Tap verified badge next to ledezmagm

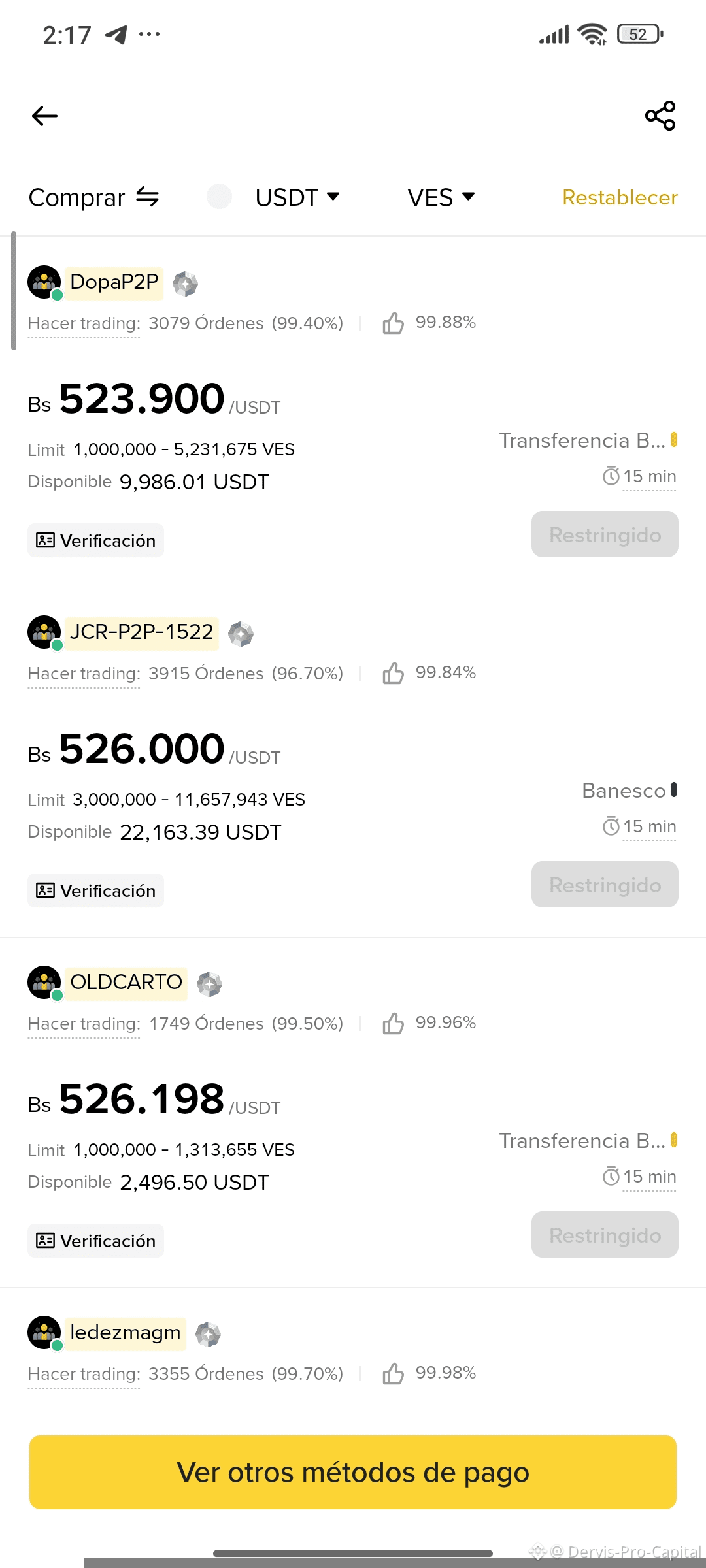click(209, 1334)
